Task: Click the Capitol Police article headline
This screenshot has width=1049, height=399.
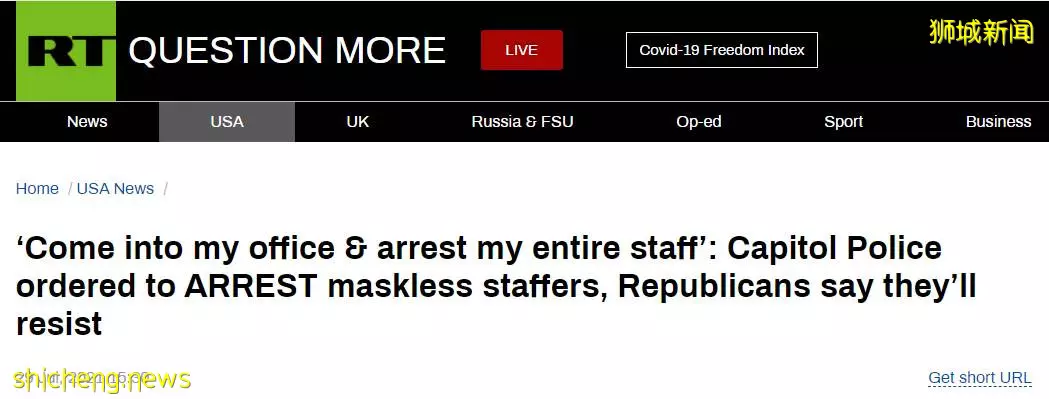Action: point(496,287)
